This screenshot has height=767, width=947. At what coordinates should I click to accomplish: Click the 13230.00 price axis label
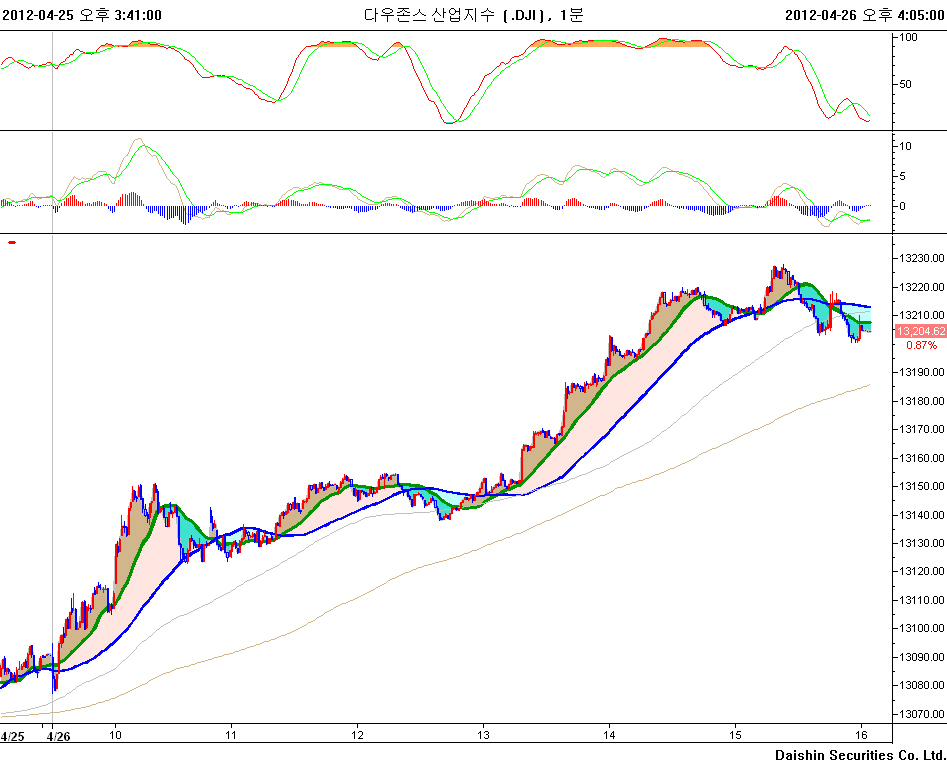[x=917, y=258]
